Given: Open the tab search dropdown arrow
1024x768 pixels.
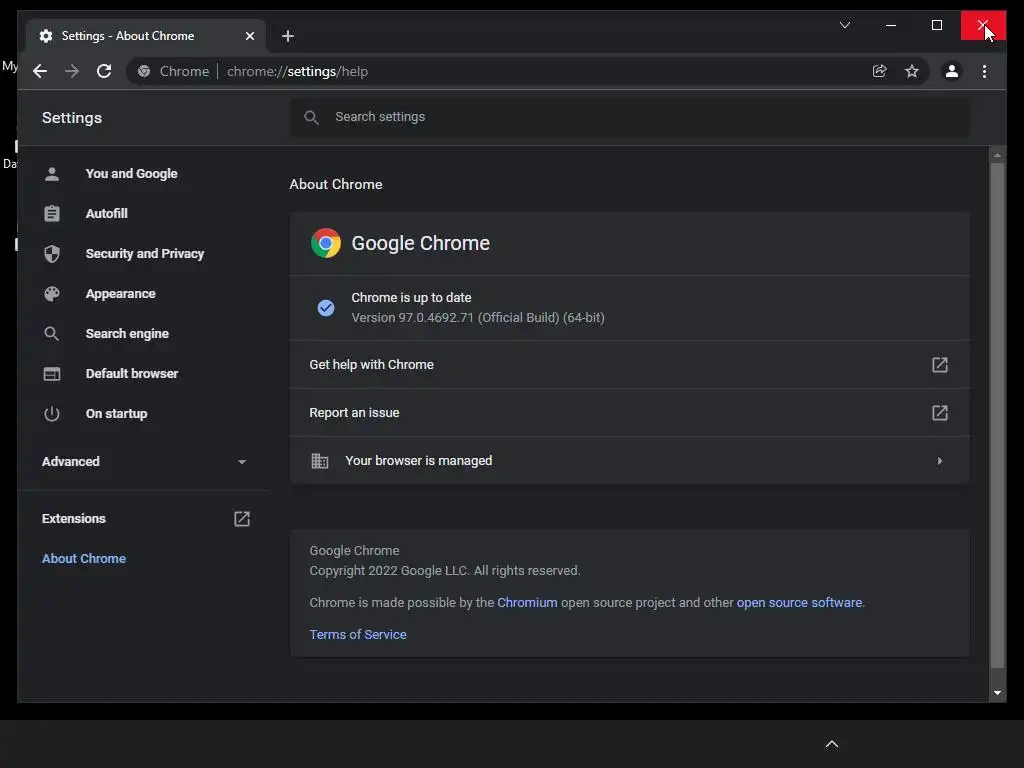Looking at the screenshot, I should [x=844, y=25].
